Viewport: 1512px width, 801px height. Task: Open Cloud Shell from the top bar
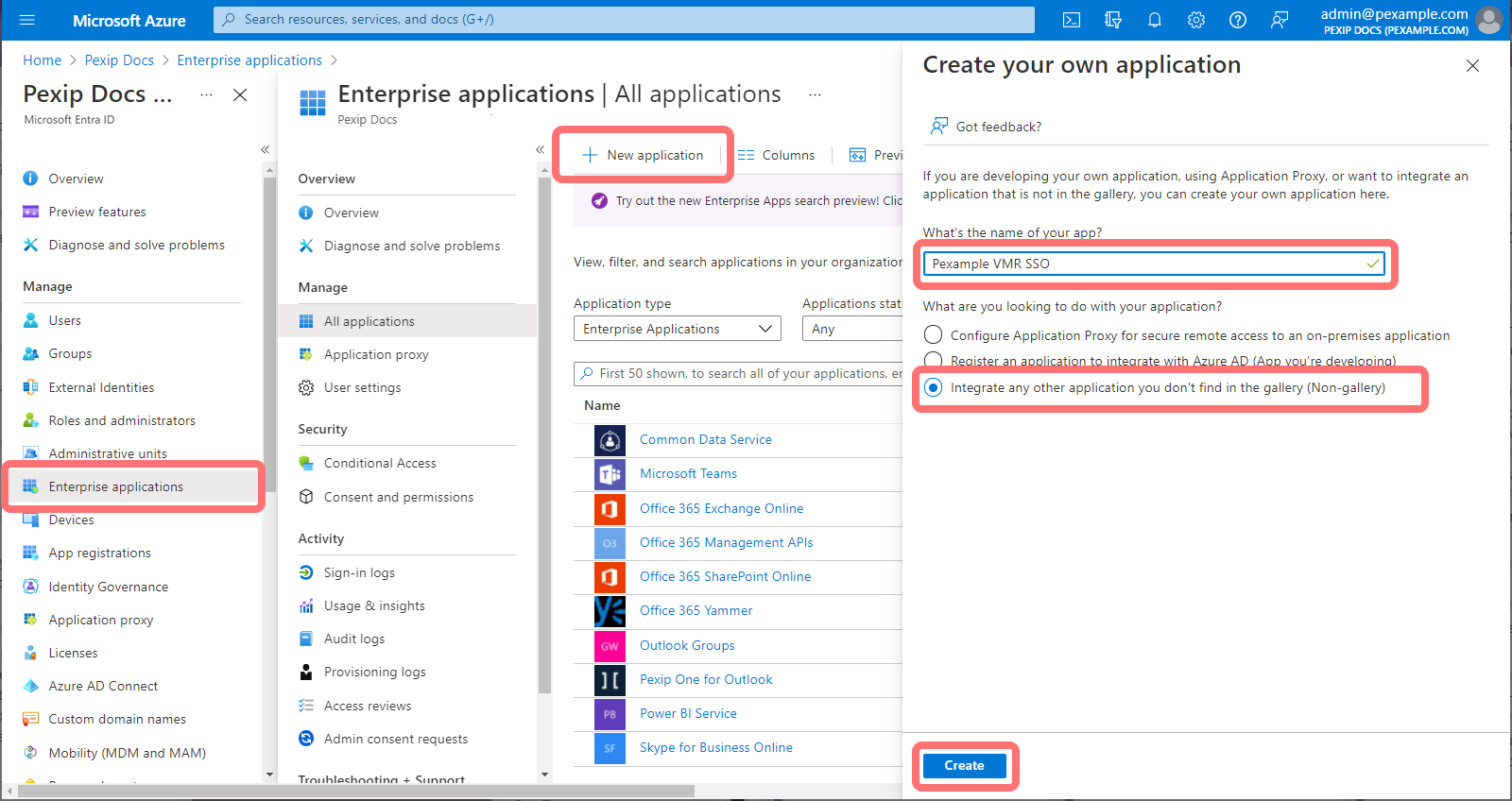(x=1071, y=20)
